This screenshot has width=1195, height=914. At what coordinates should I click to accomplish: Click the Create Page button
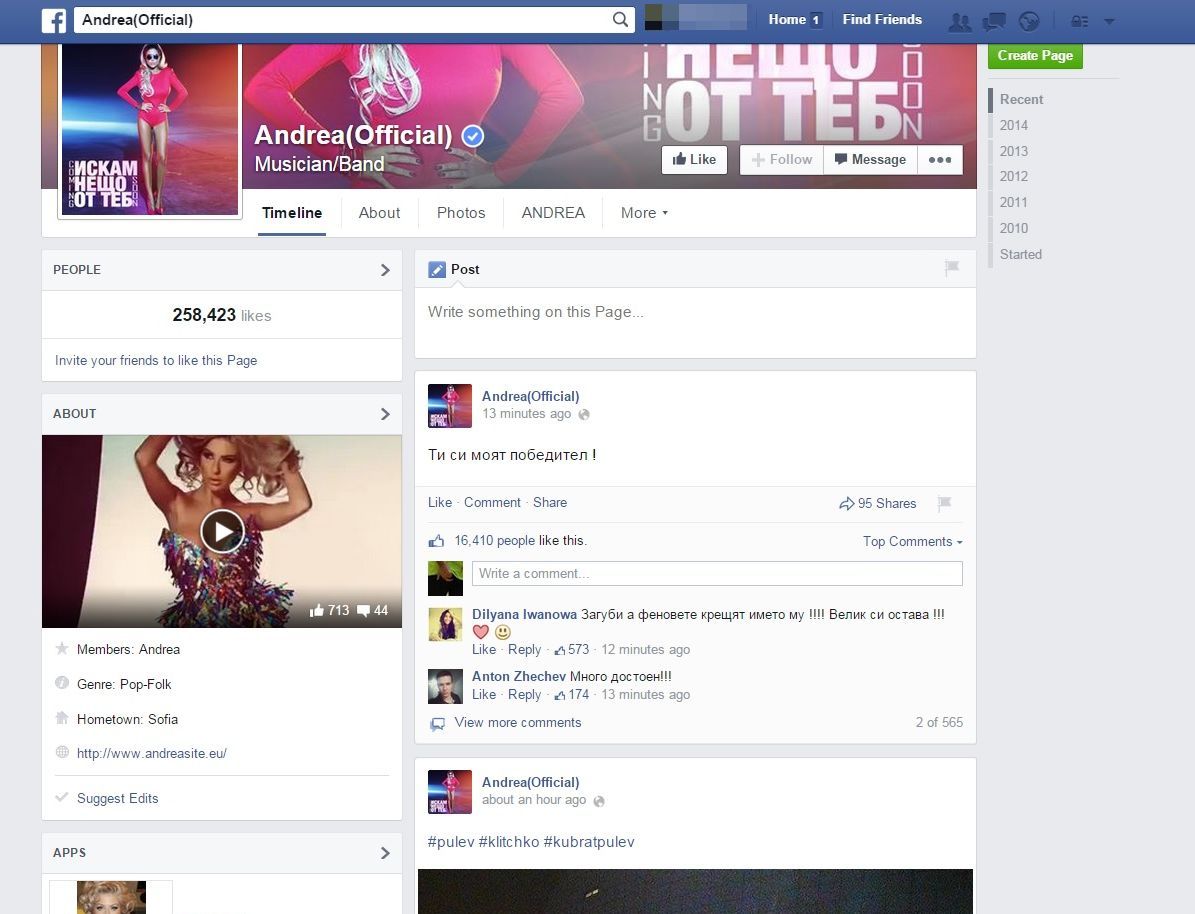[x=1035, y=56]
